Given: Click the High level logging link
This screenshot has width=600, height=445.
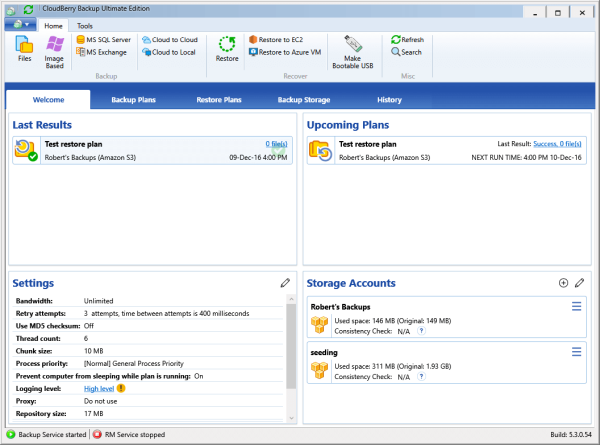Looking at the screenshot, I should coord(98,387).
